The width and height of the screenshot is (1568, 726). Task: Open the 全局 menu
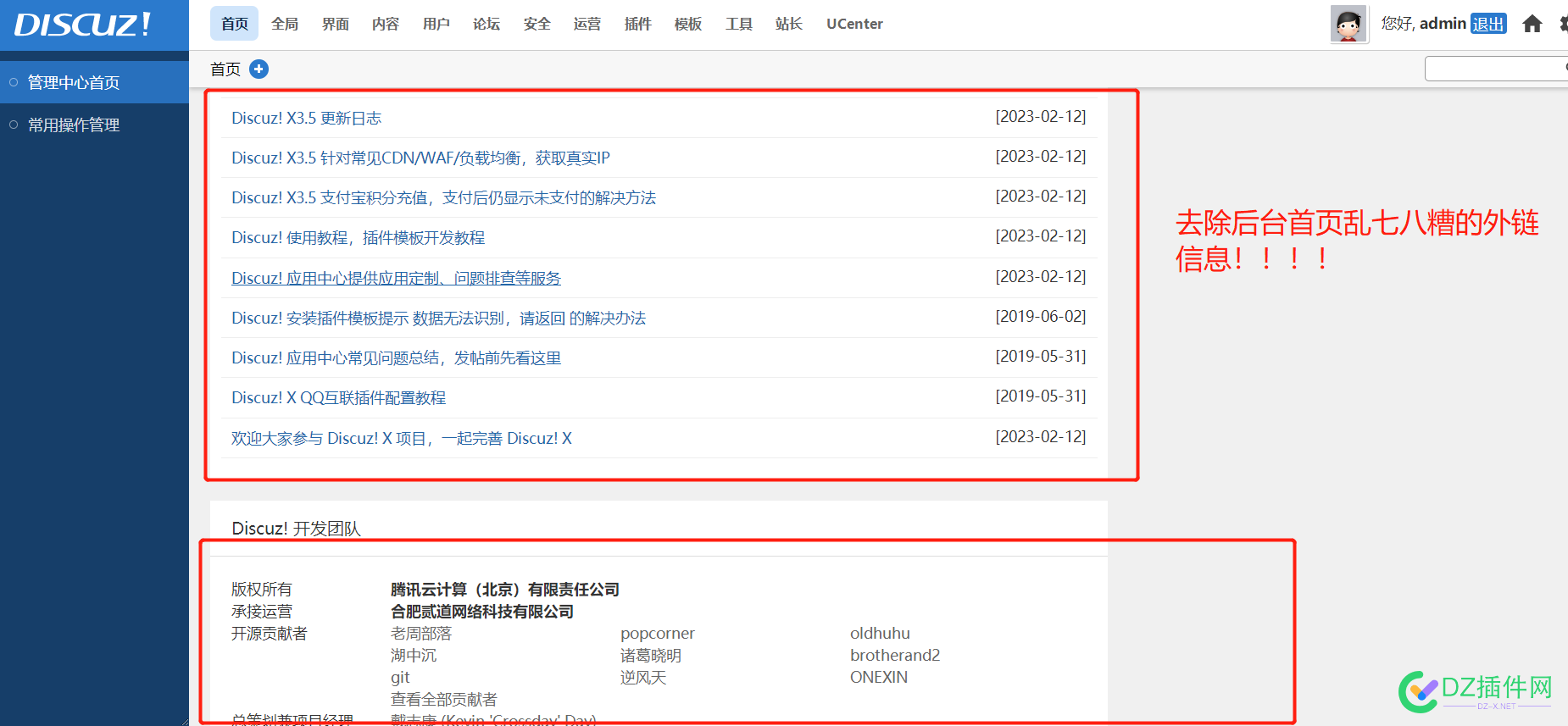click(x=285, y=24)
